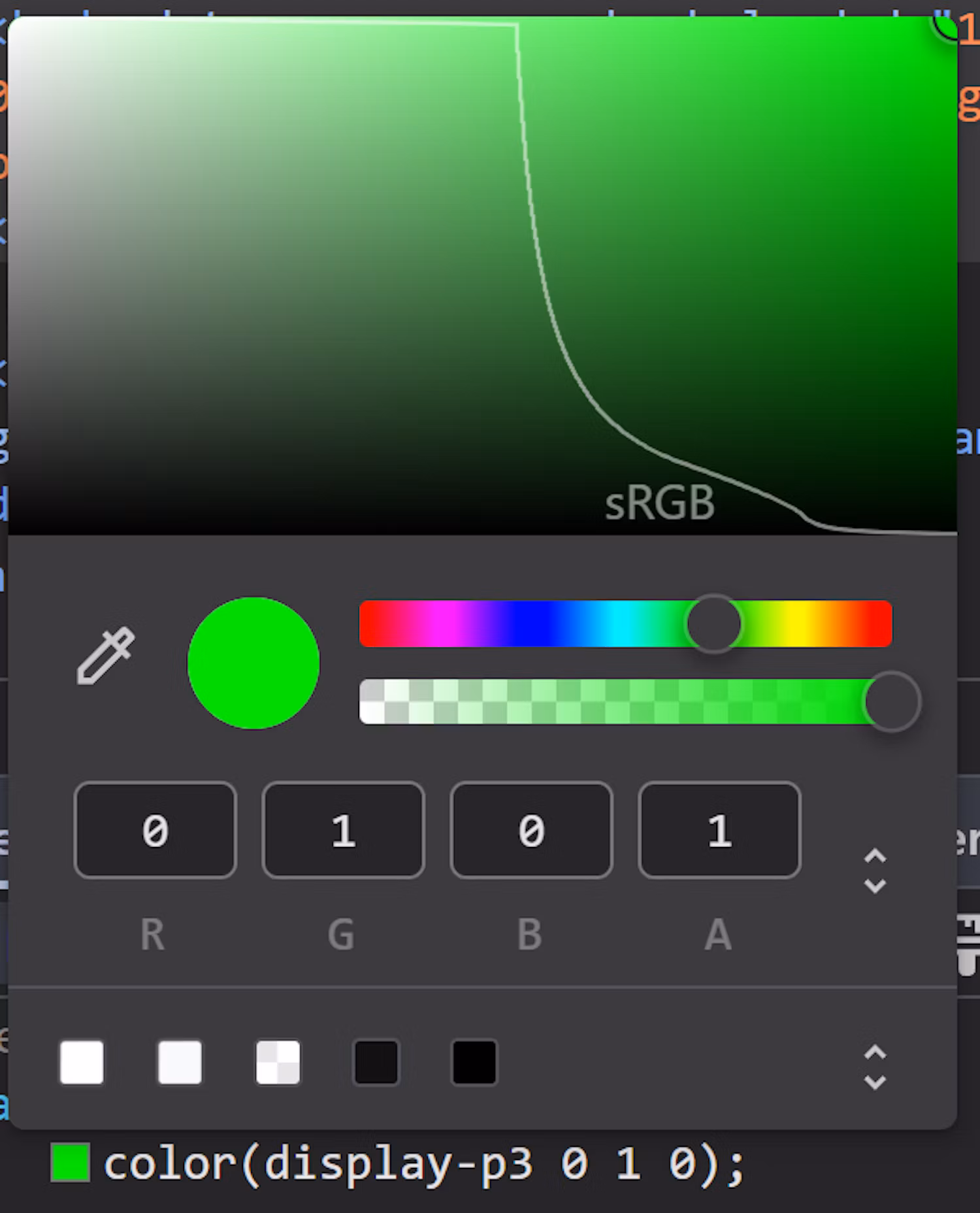The width and height of the screenshot is (980, 1213).
Task: Switch color format using arrows beside RGBA
Action: coord(875,871)
